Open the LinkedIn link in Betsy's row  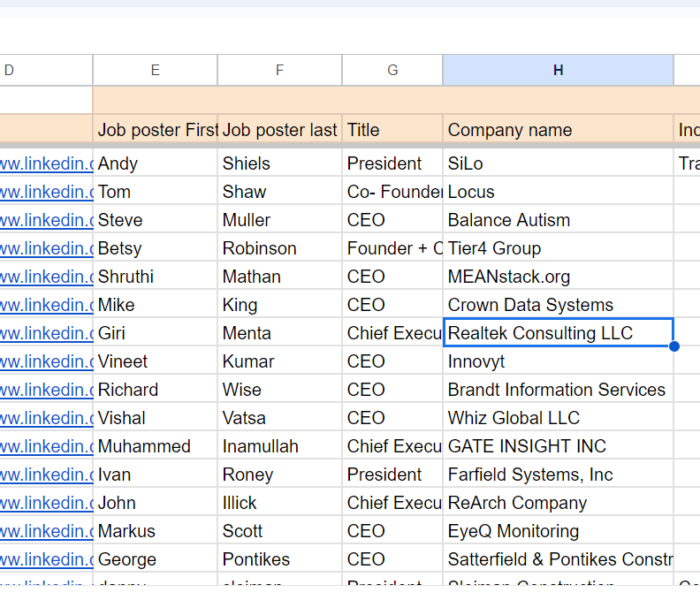(46, 248)
